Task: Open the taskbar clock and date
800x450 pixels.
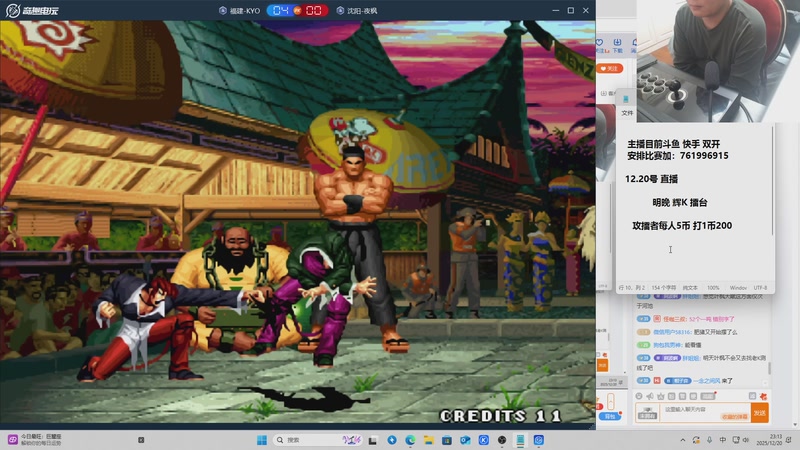Action: point(769,440)
